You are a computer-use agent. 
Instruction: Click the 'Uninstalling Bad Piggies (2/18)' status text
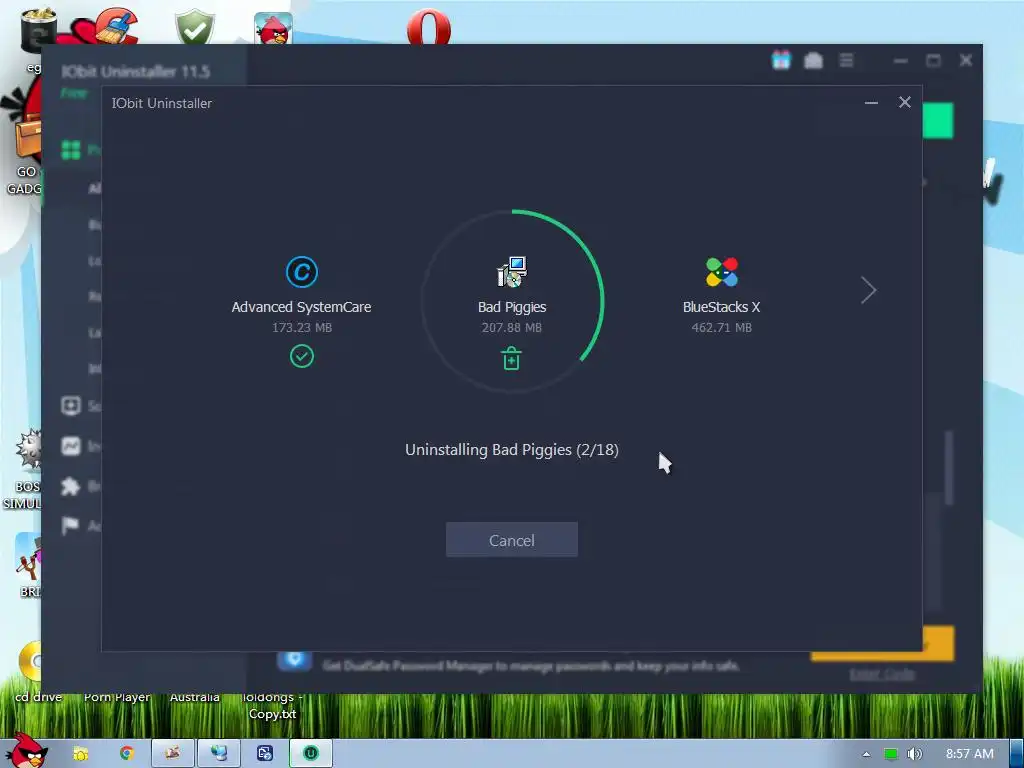[x=511, y=450]
